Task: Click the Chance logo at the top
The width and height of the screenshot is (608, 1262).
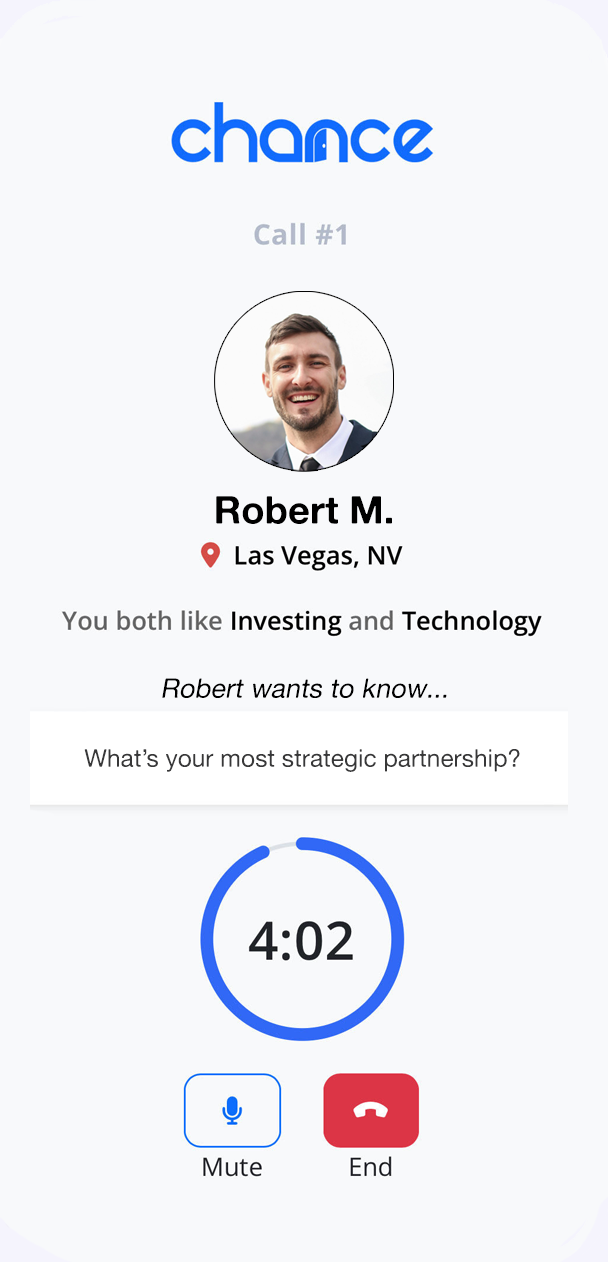Action: pos(302,133)
